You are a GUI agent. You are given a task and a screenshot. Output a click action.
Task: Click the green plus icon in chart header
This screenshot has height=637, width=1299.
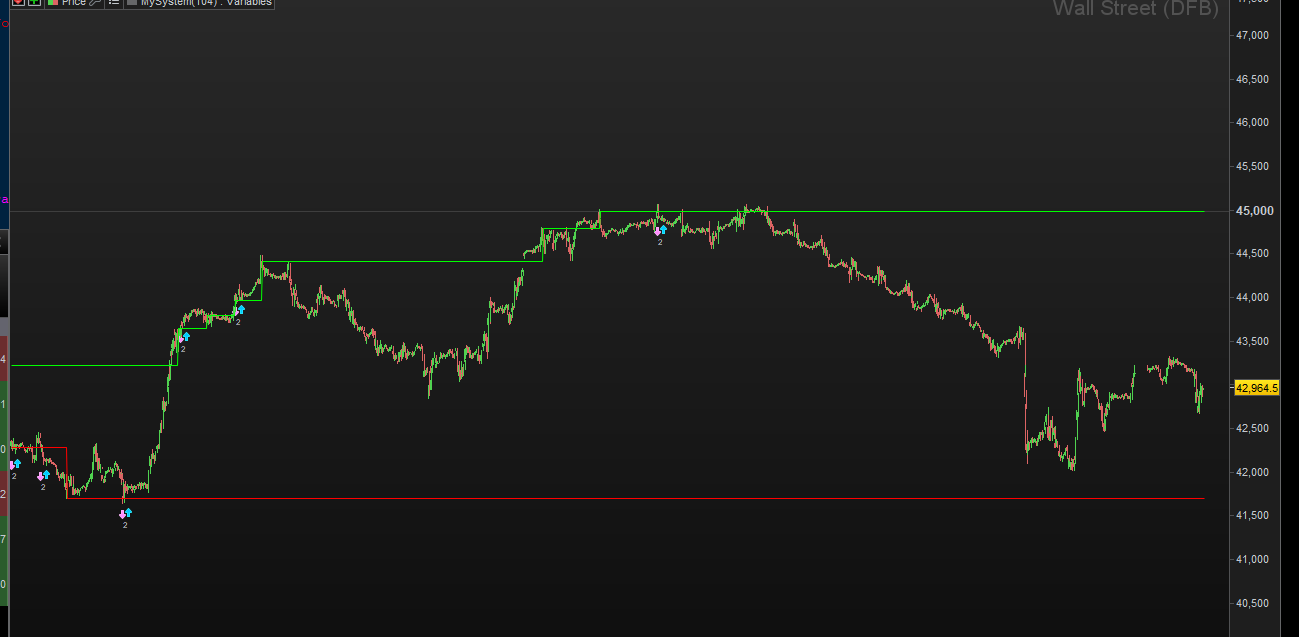(34, 3)
